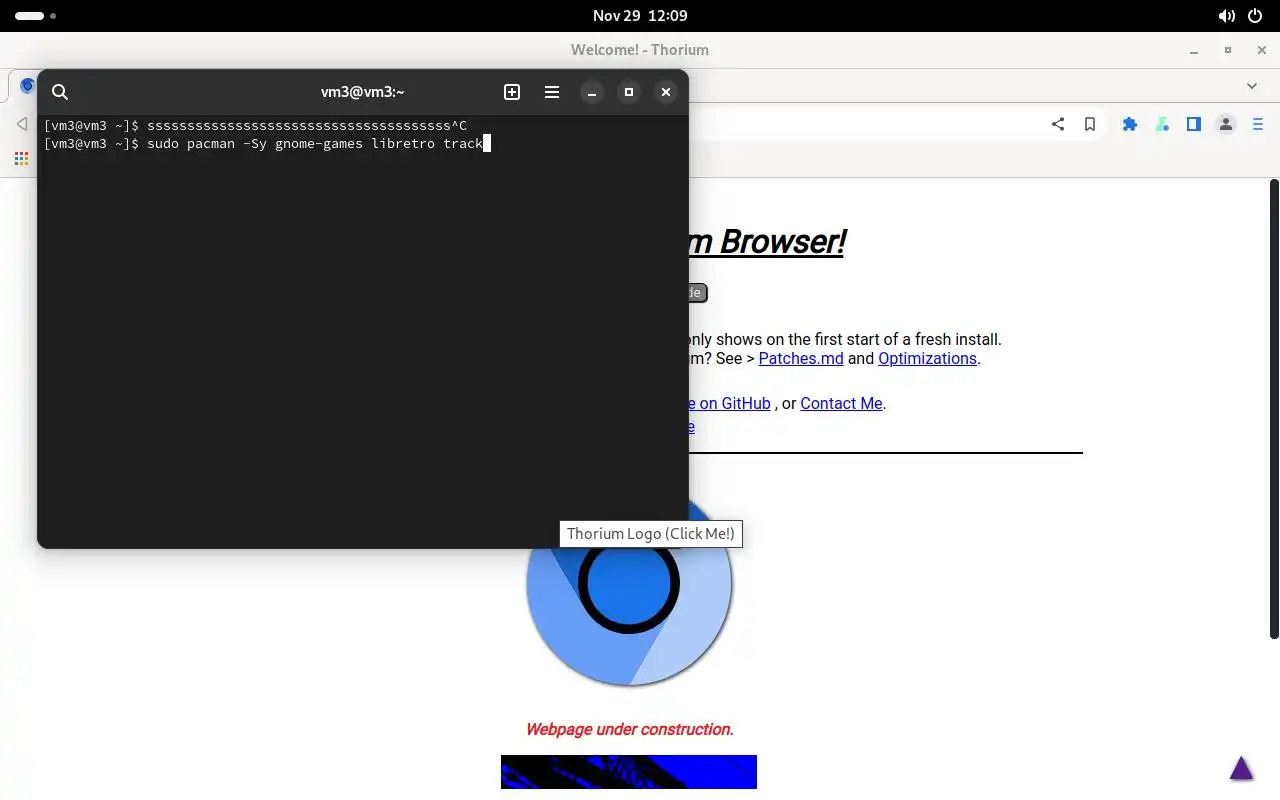Open the Thorium profile avatar
Image resolution: width=1280 pixels, height=800 pixels.
[1226, 124]
